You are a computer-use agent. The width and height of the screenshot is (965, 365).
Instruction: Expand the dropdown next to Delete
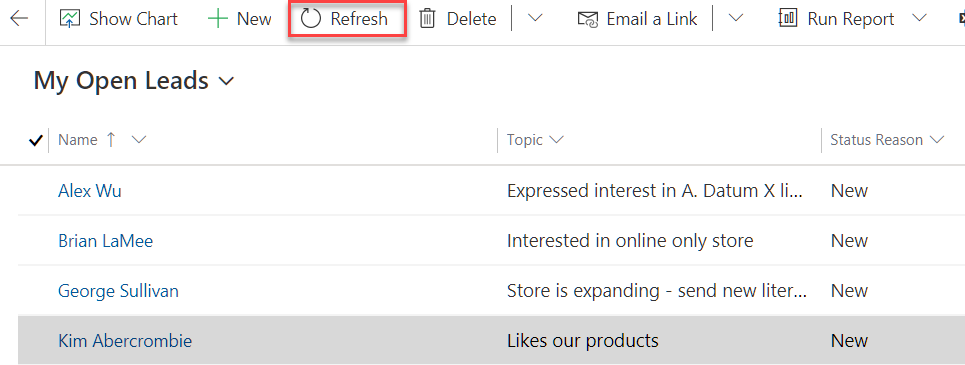coord(535,18)
